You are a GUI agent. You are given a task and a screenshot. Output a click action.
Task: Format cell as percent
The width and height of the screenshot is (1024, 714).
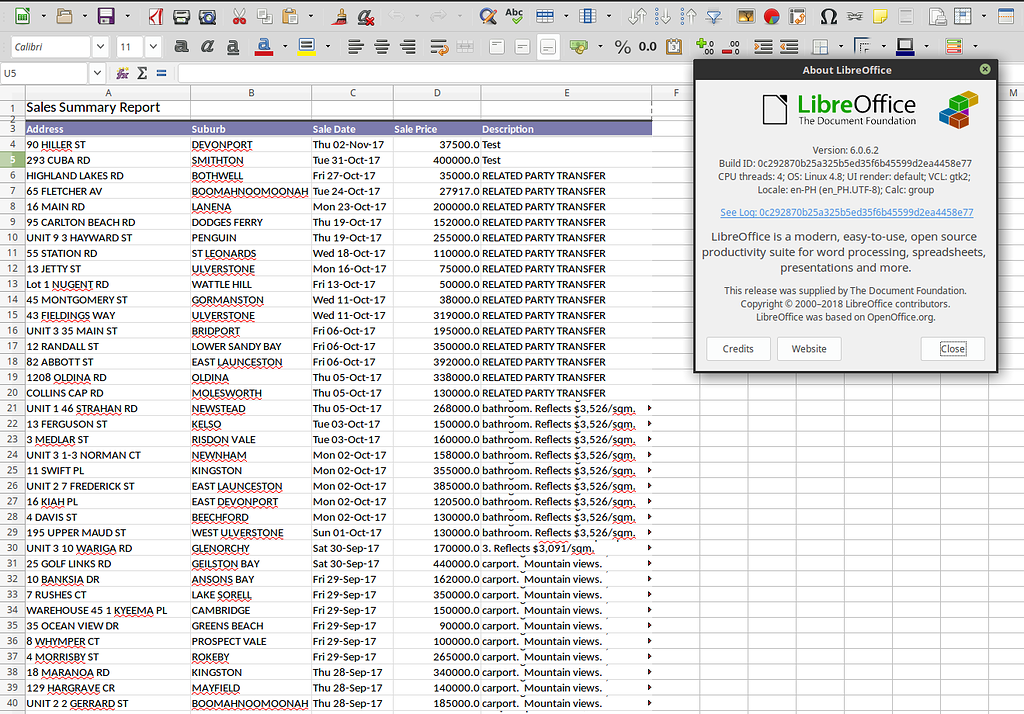[622, 46]
